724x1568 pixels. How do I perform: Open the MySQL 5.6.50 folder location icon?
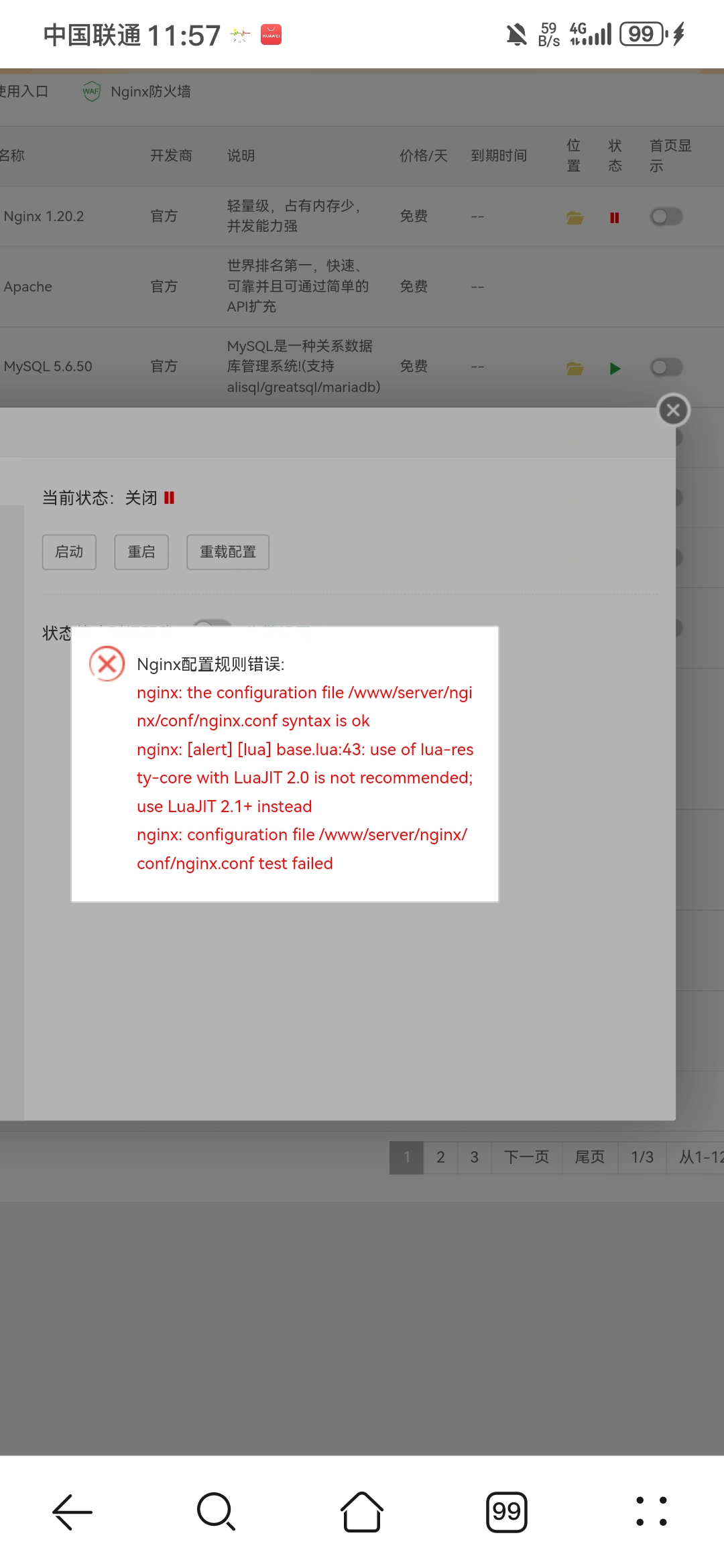click(x=575, y=368)
